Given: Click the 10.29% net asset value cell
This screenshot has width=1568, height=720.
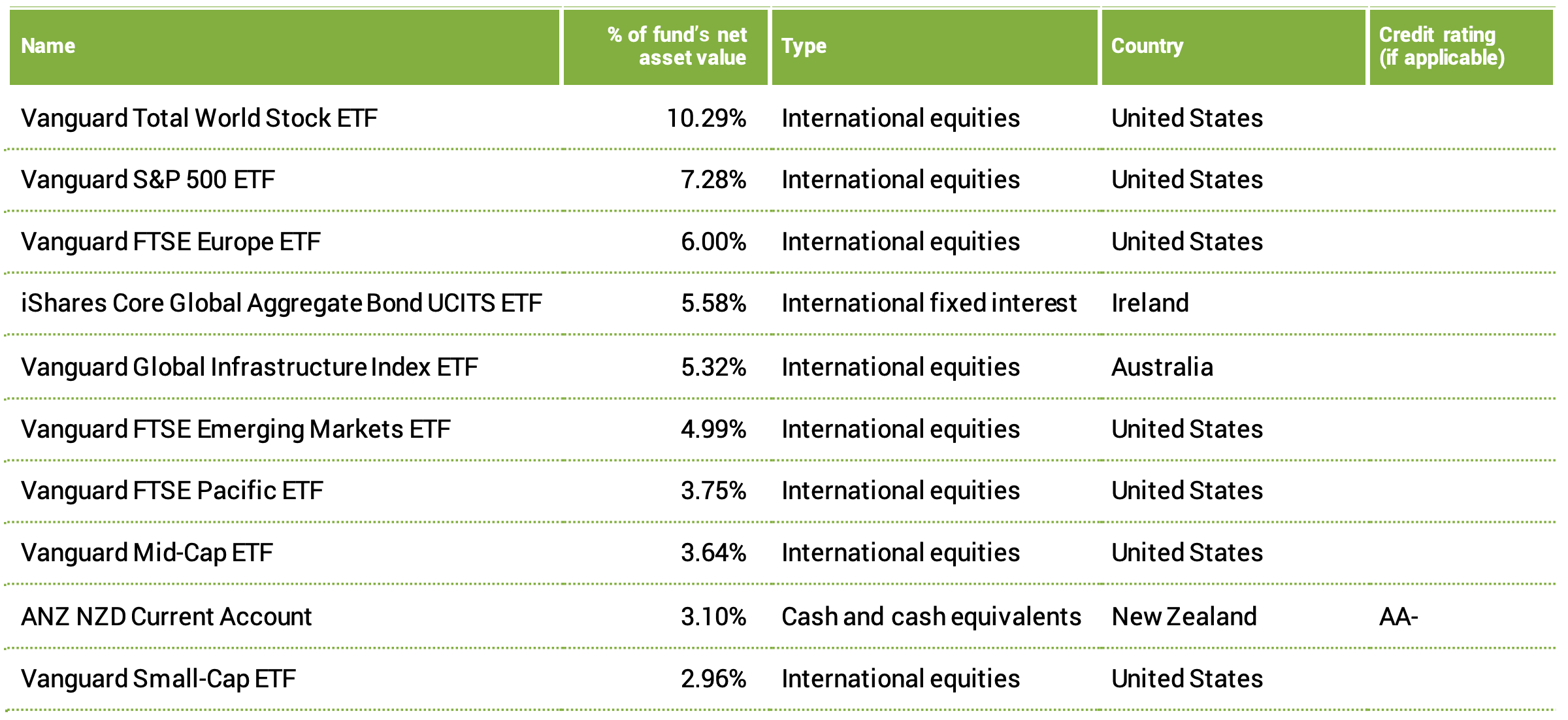Looking at the screenshot, I should coord(706,118).
